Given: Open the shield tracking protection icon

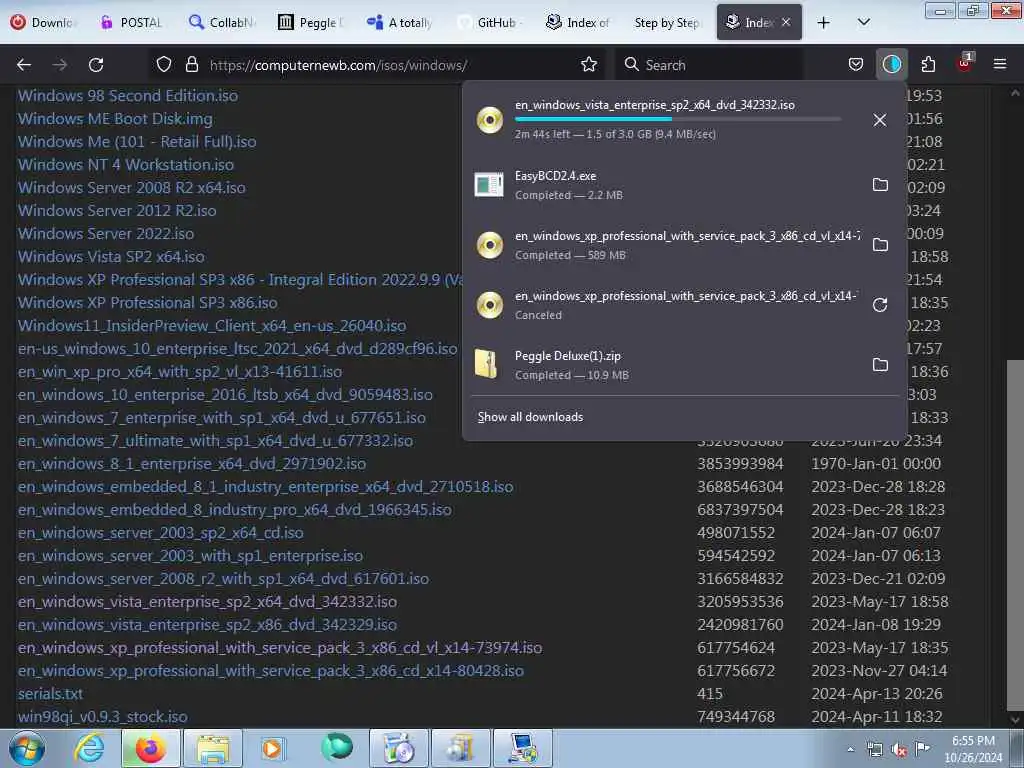Looking at the screenshot, I should pyautogui.click(x=164, y=65).
